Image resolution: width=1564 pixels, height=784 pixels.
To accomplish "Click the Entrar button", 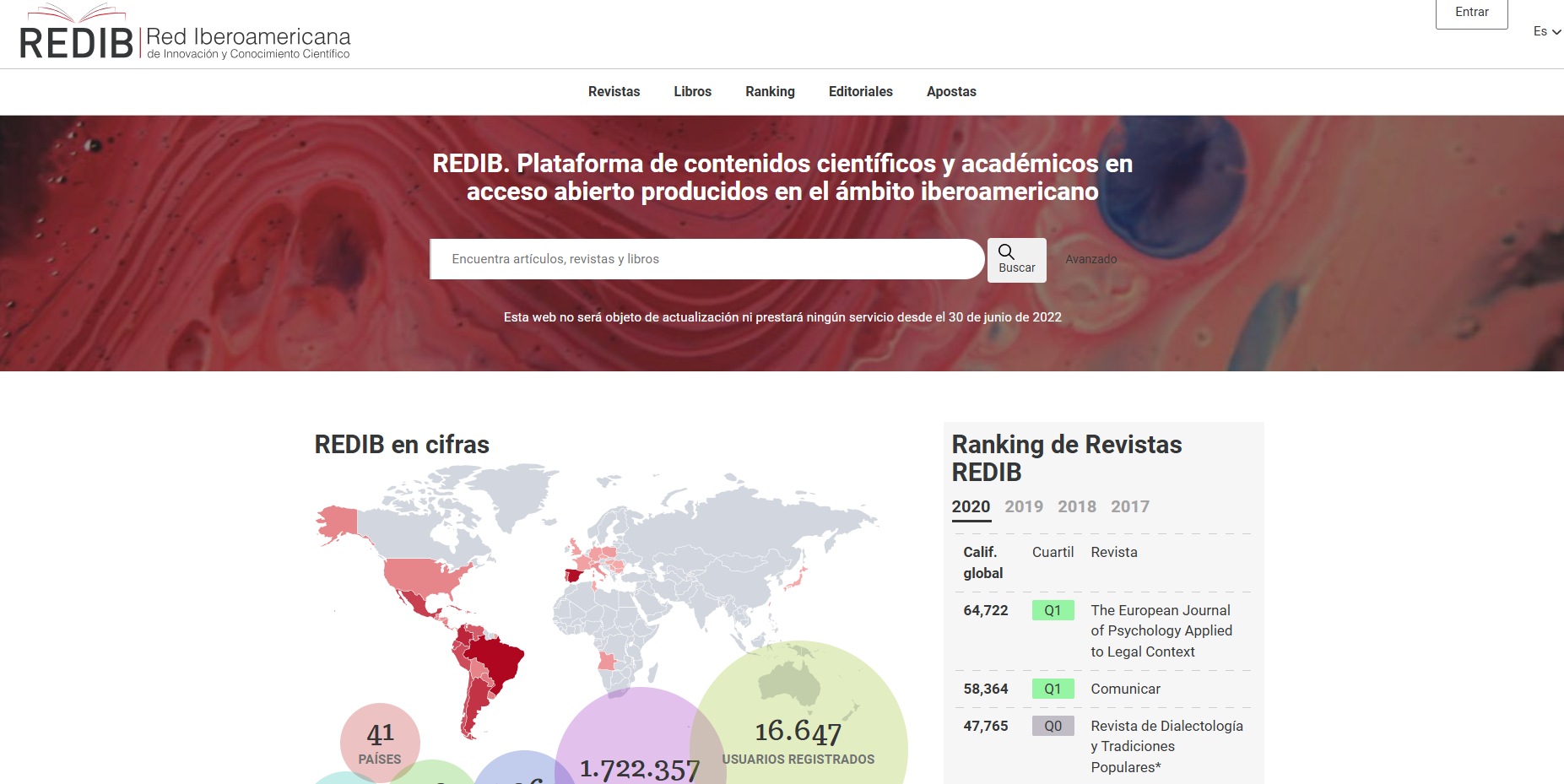I will [1471, 12].
